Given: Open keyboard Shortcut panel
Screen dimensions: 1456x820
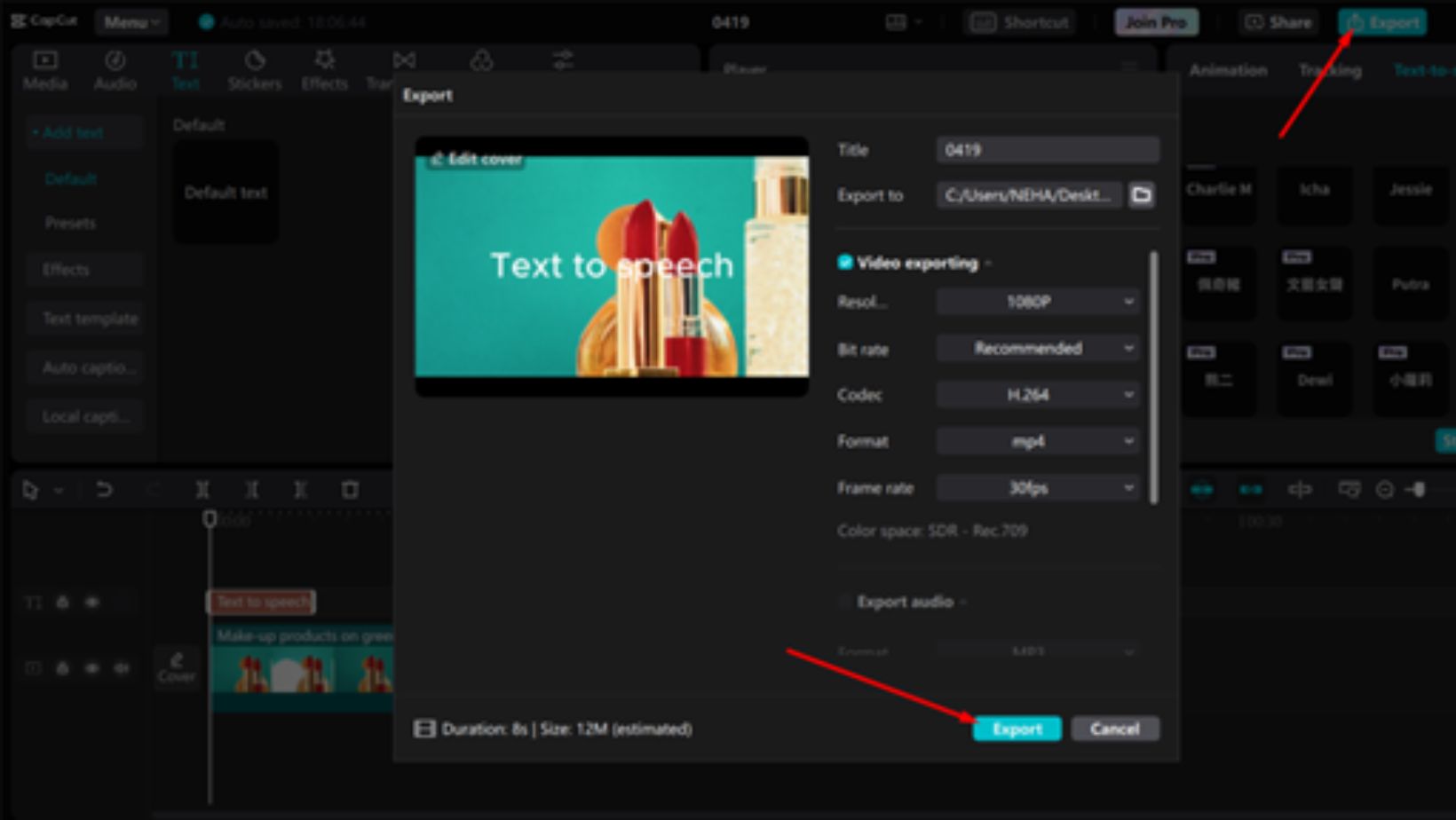Looking at the screenshot, I should point(1019,22).
